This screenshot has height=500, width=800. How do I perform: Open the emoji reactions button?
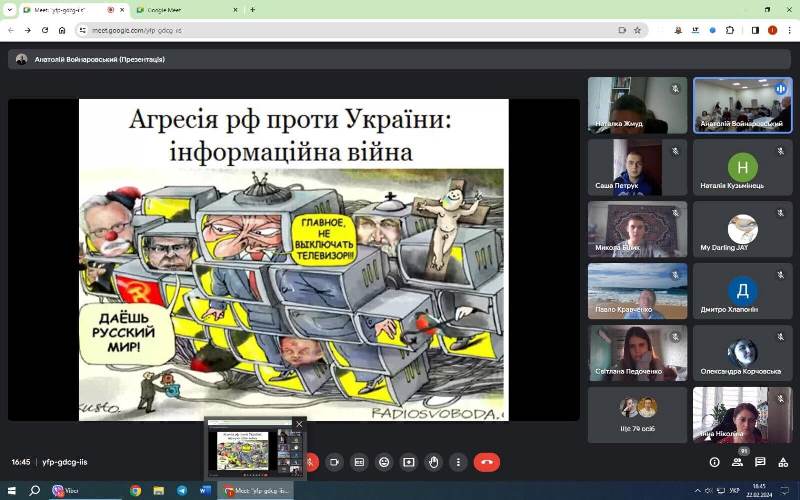point(384,462)
